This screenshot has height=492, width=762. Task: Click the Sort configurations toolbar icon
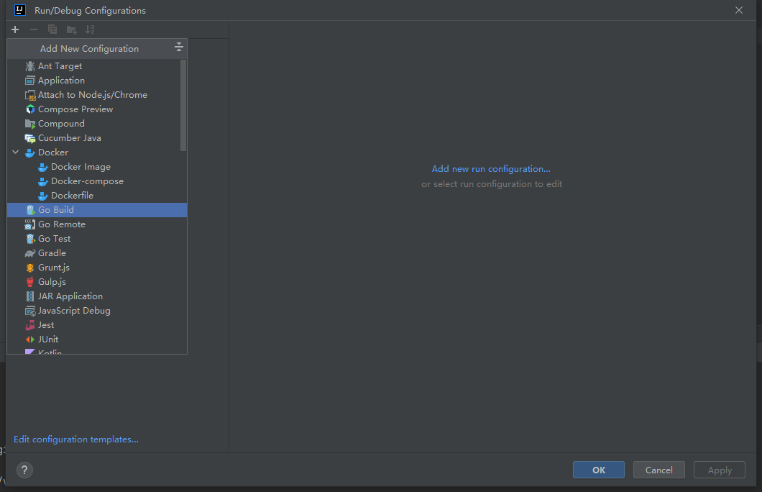click(90, 30)
